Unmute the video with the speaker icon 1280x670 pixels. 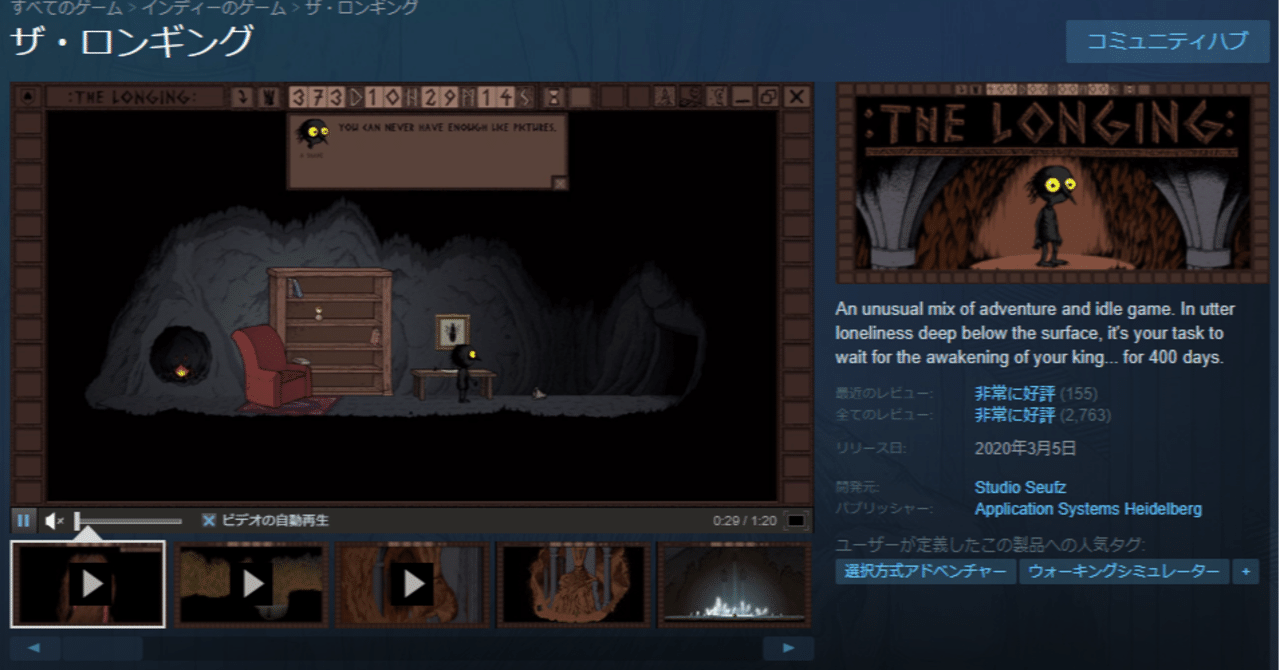click(54, 521)
